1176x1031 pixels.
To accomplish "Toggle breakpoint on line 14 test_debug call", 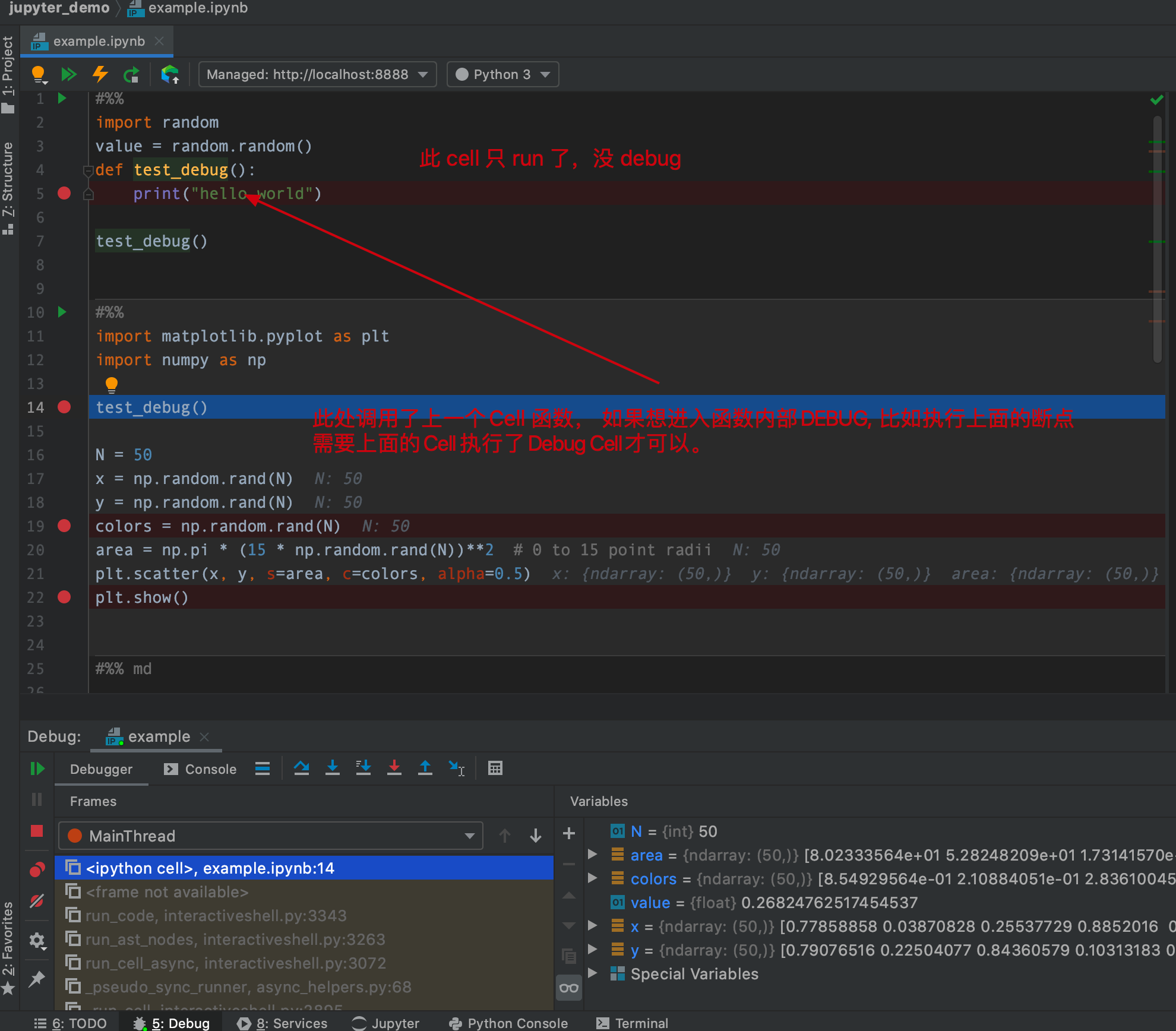I will tap(64, 407).
